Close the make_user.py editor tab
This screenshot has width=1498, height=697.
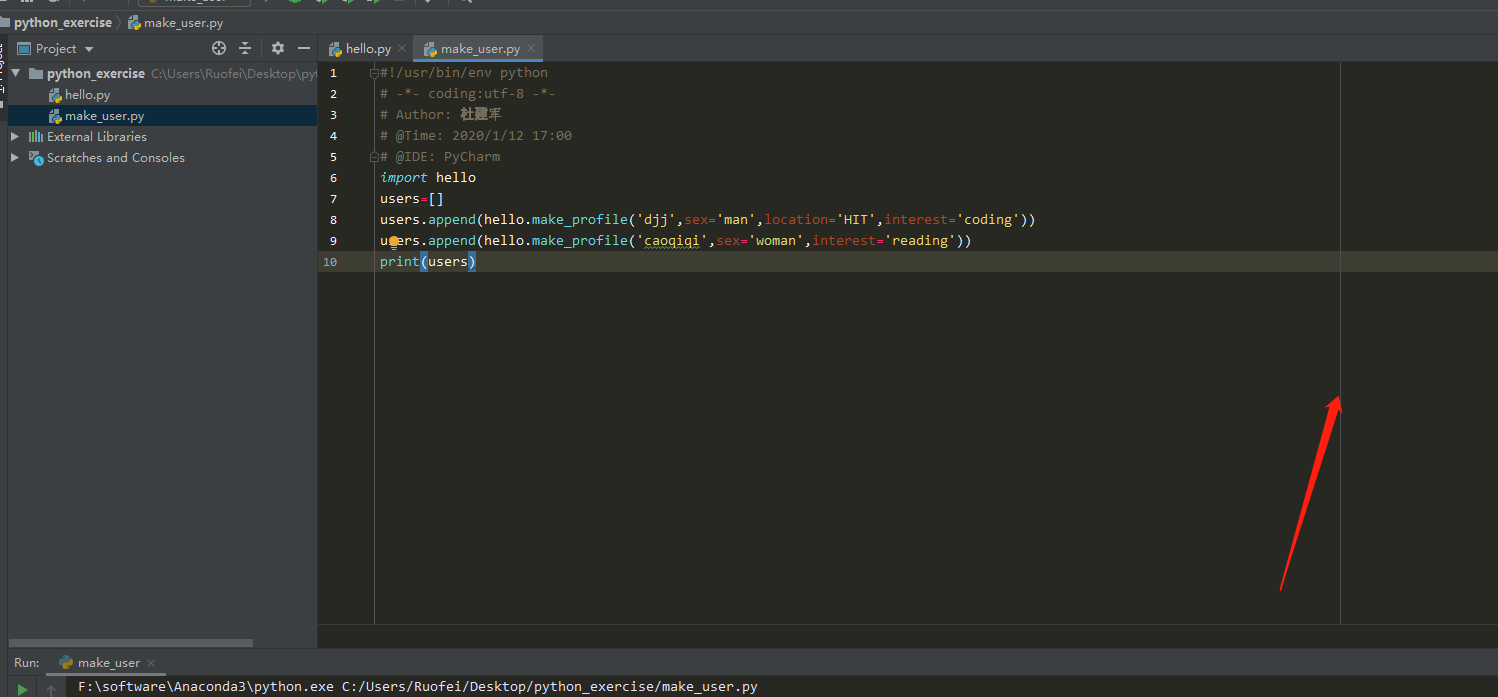click(531, 48)
